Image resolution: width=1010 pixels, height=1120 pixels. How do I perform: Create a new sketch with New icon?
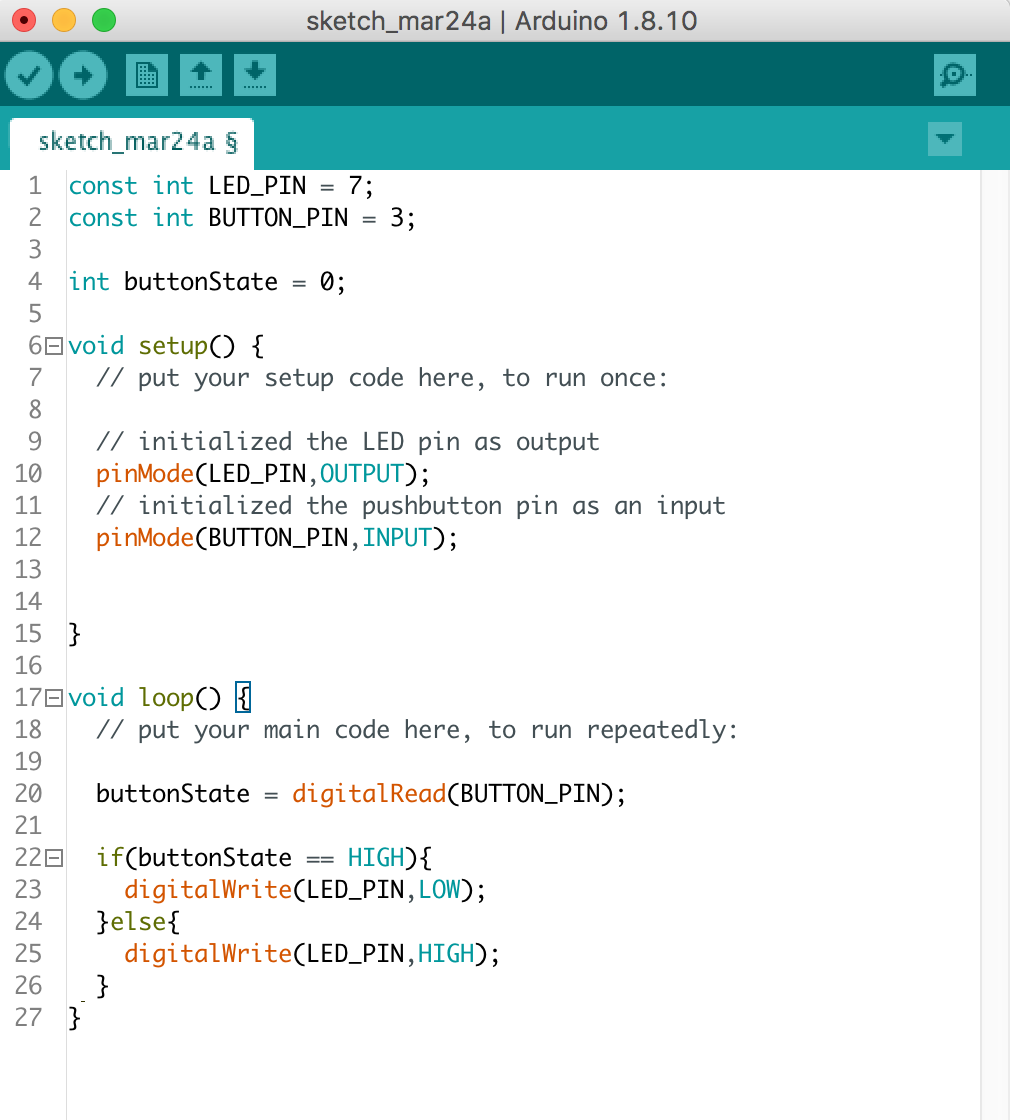(x=146, y=75)
